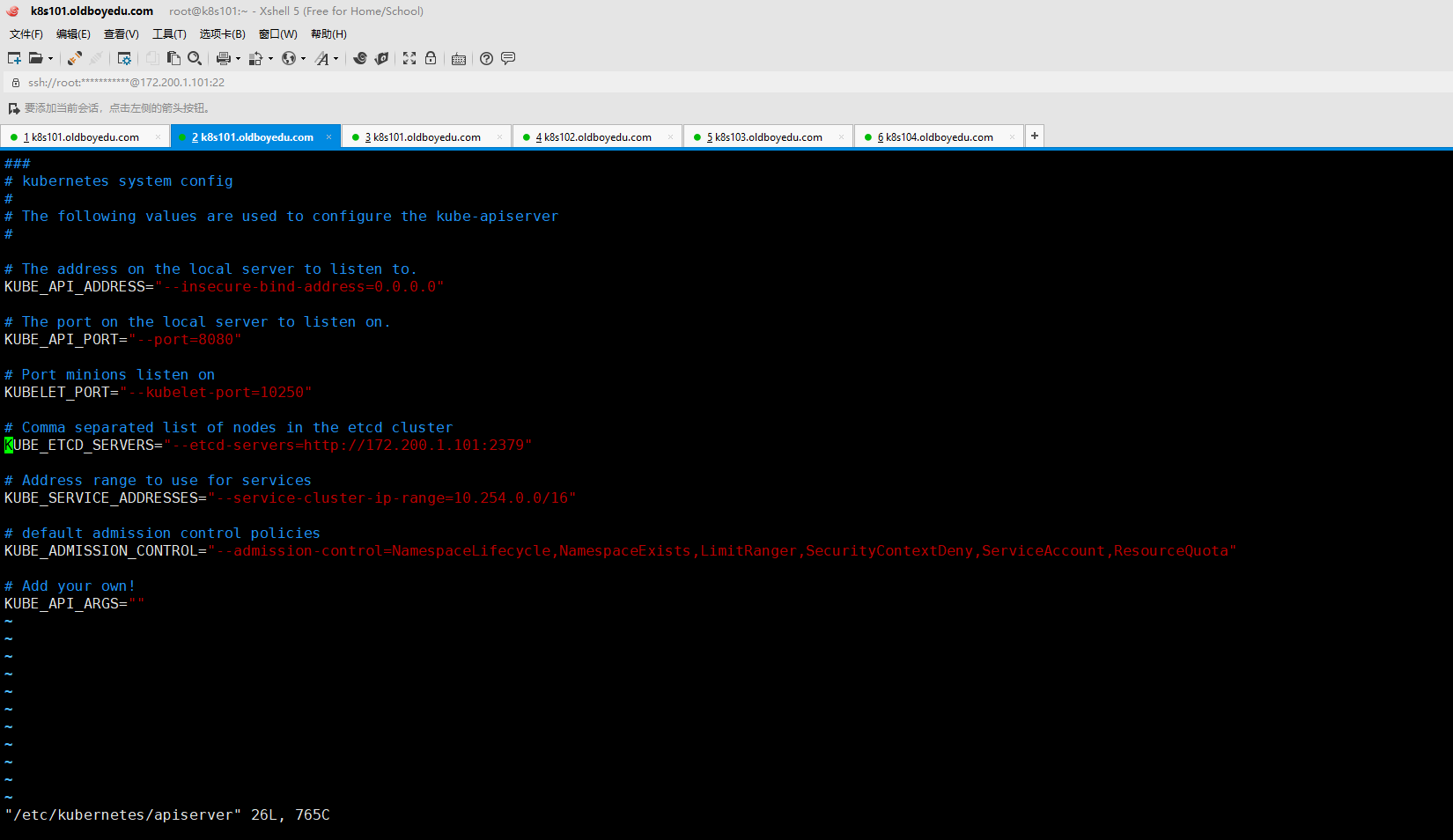
Task: Click the ssh address bar field
Action: pos(264,82)
